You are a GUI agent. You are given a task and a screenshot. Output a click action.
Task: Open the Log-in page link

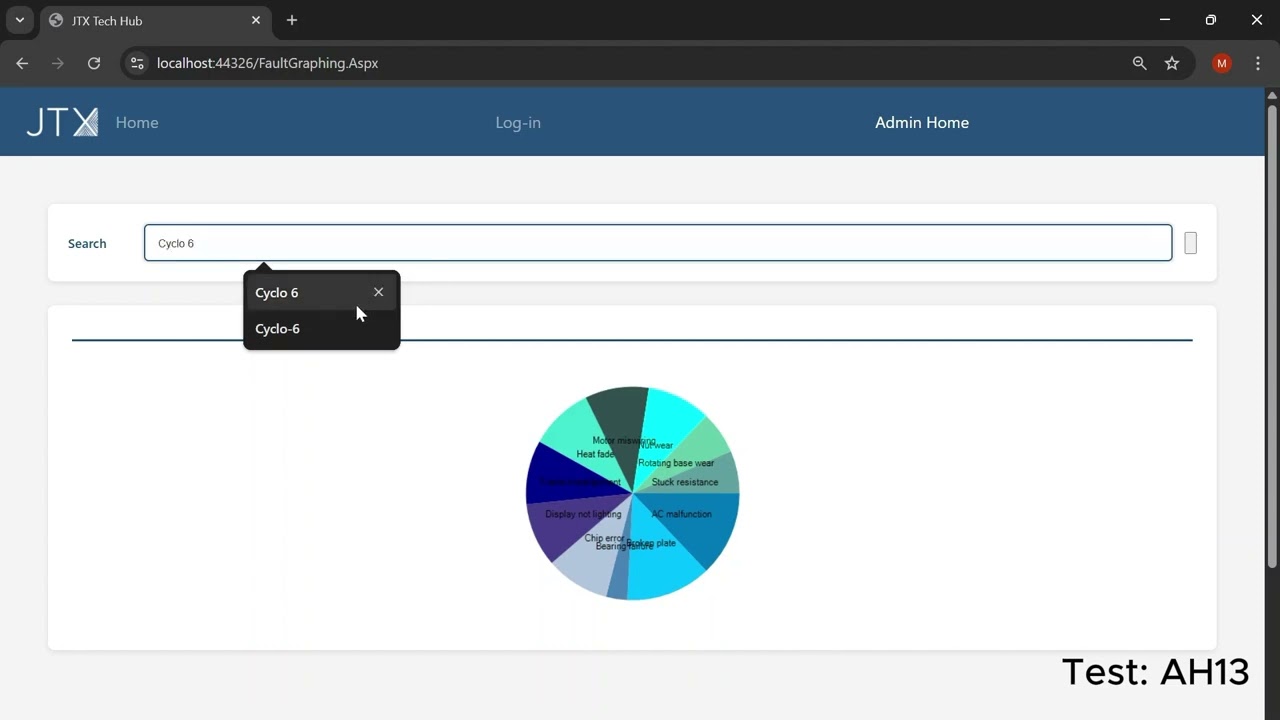(518, 122)
